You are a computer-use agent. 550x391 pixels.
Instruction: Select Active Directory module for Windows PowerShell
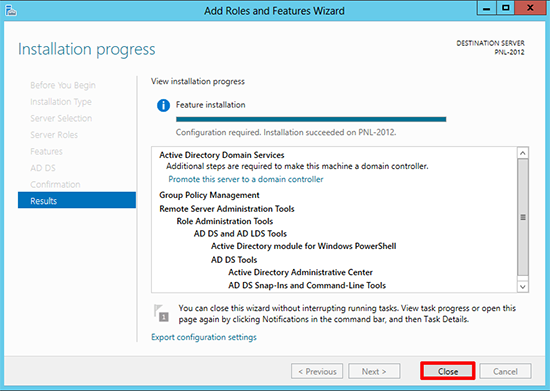coord(303,246)
